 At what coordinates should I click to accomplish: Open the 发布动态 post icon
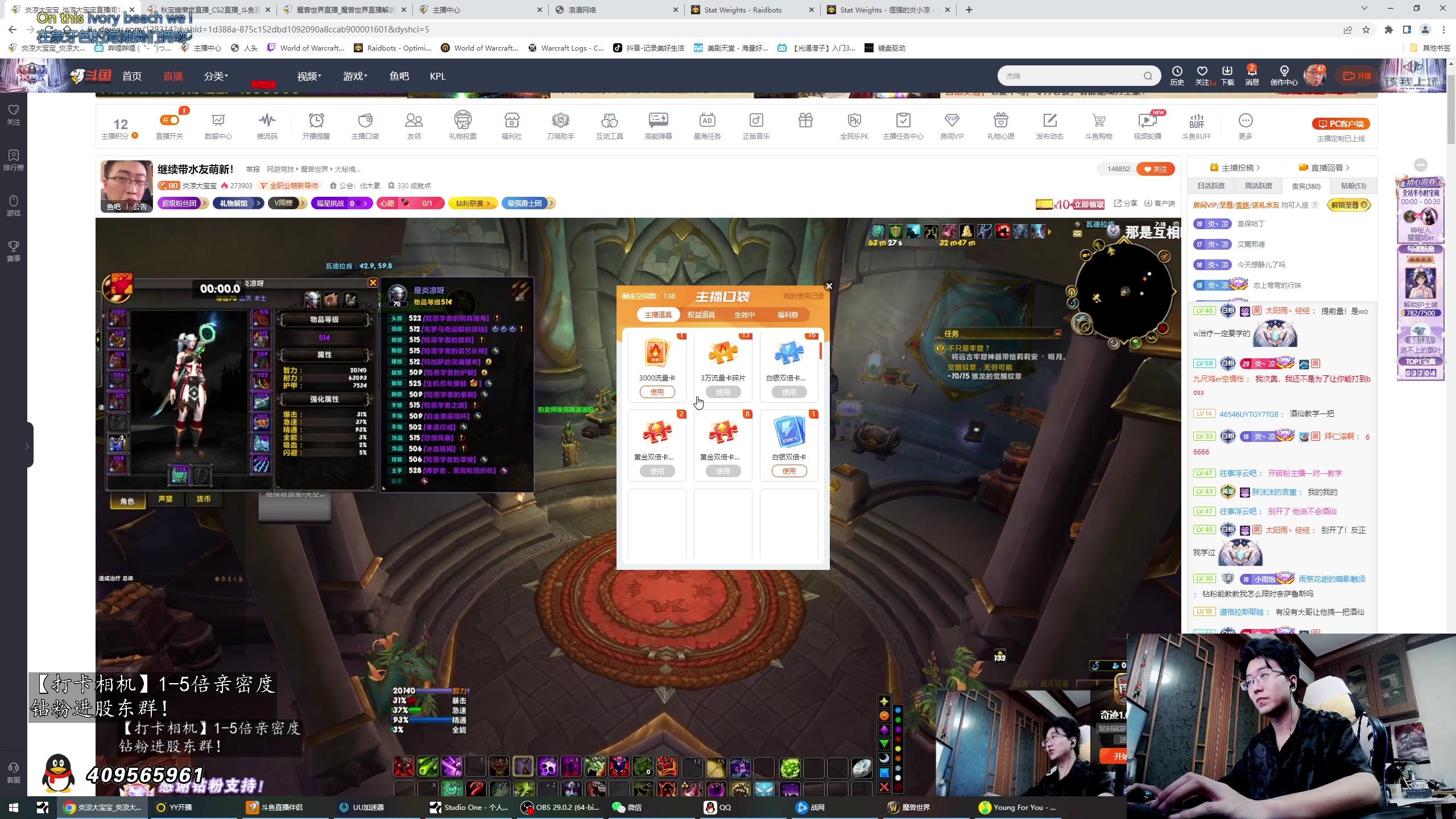1050,126
